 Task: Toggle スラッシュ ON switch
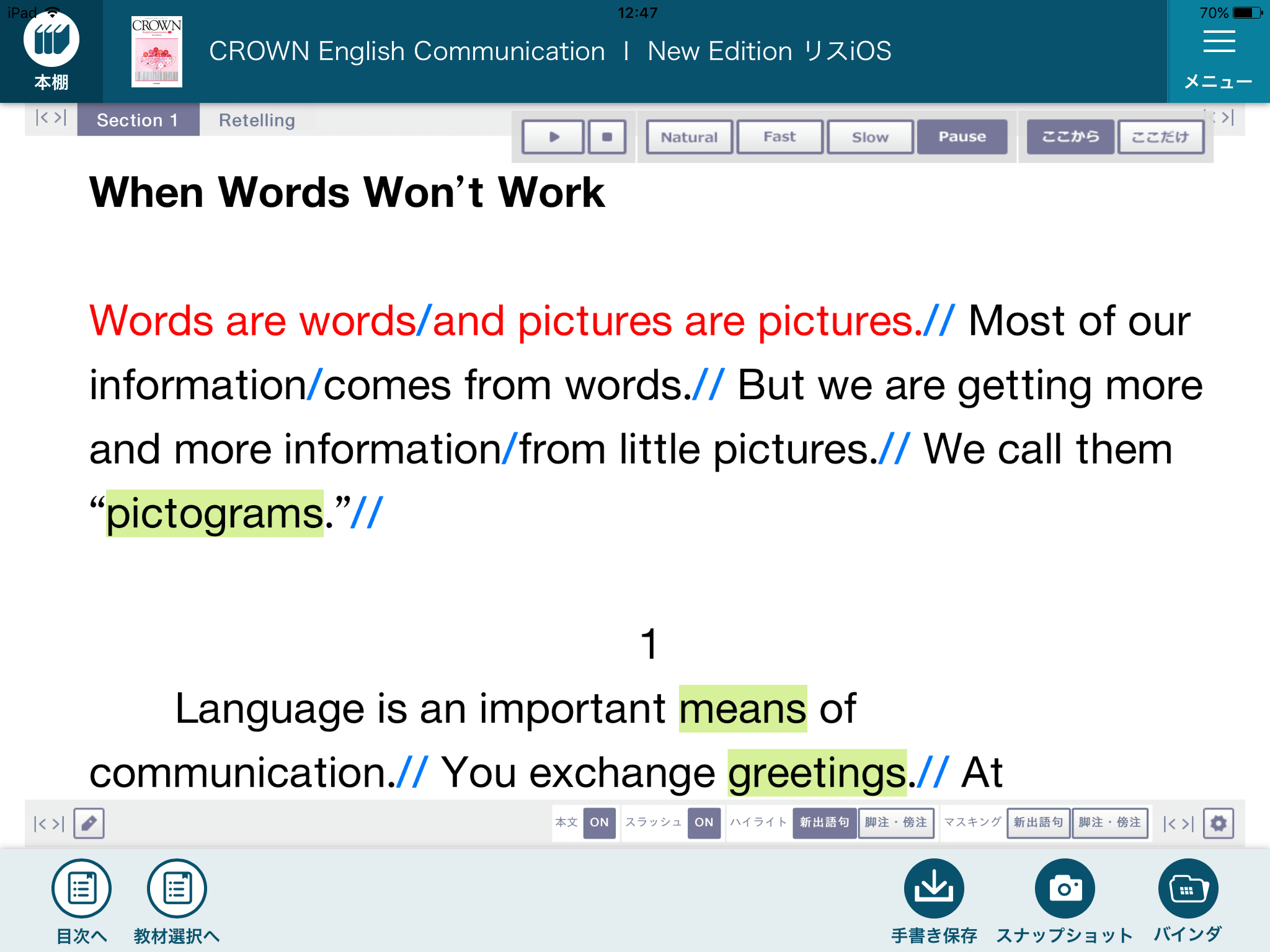tap(704, 822)
